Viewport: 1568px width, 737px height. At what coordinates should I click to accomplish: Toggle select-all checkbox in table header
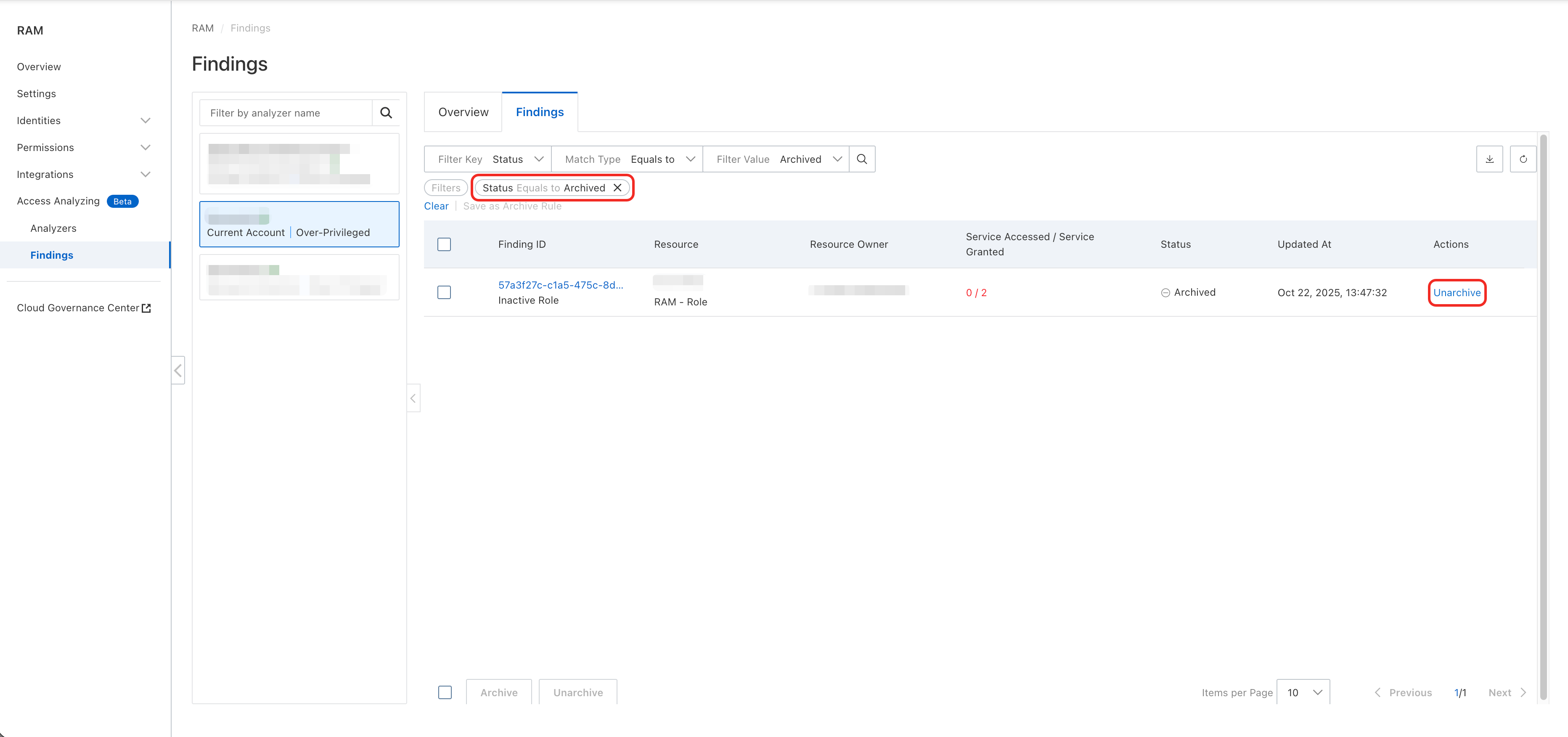[444, 244]
